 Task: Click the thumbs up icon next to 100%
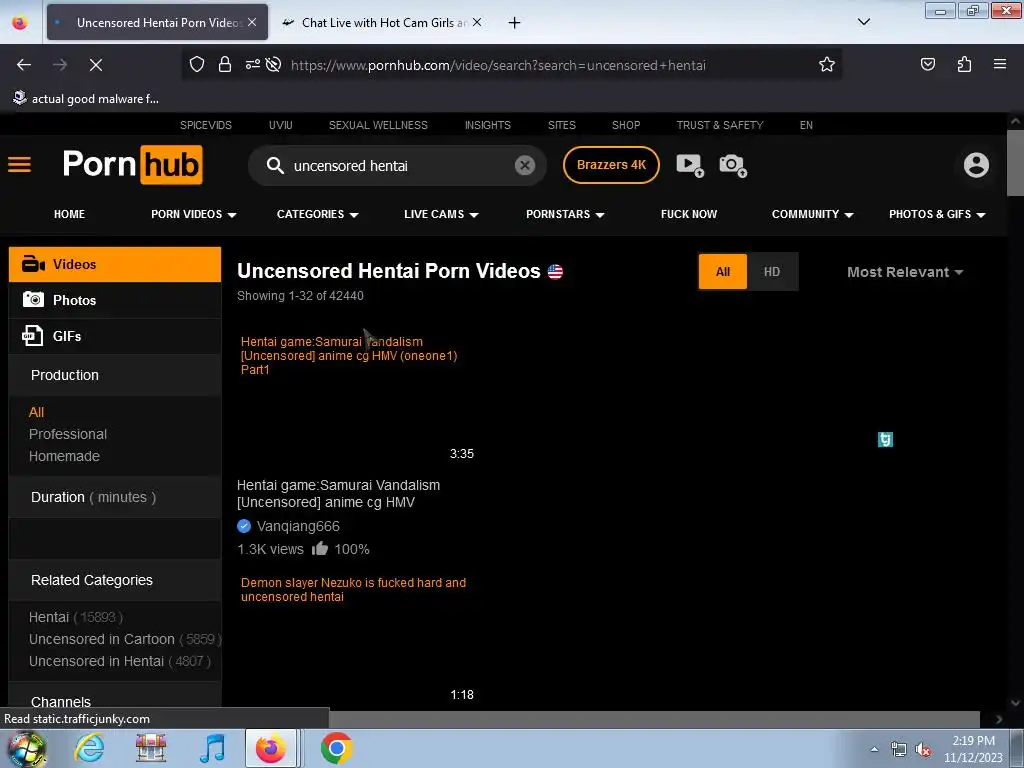(319, 549)
